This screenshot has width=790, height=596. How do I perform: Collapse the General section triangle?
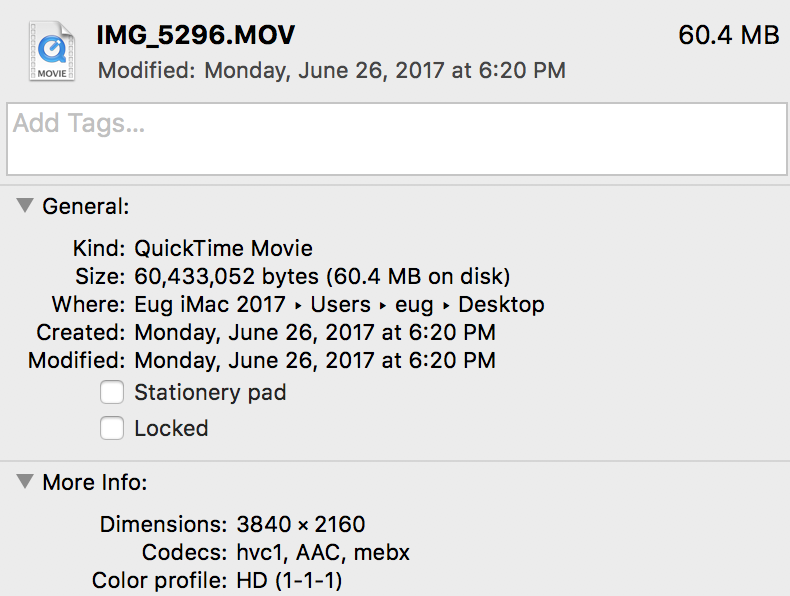pos(23,206)
